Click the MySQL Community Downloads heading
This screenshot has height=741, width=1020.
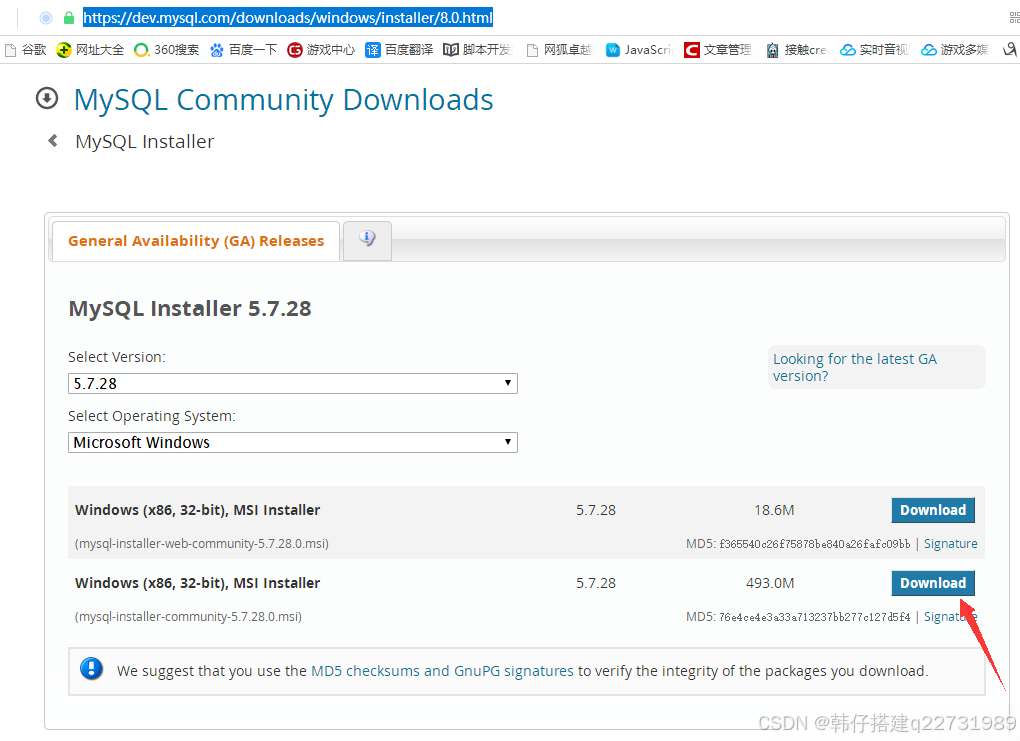[x=284, y=100]
